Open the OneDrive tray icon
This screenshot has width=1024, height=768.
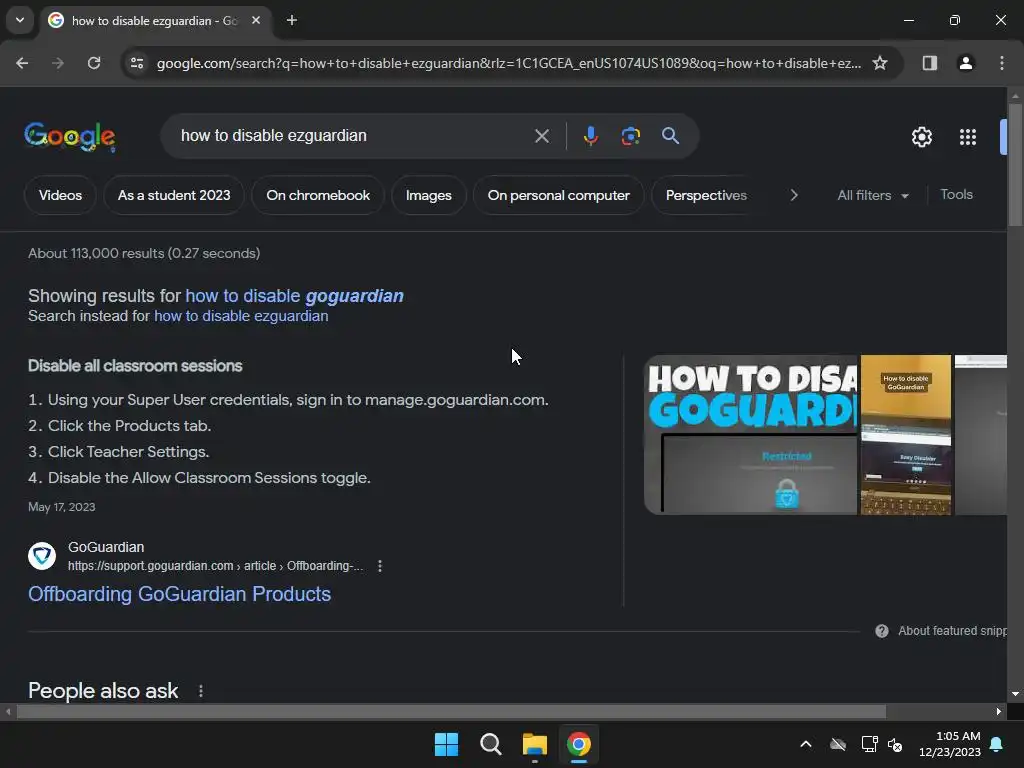tap(838, 744)
